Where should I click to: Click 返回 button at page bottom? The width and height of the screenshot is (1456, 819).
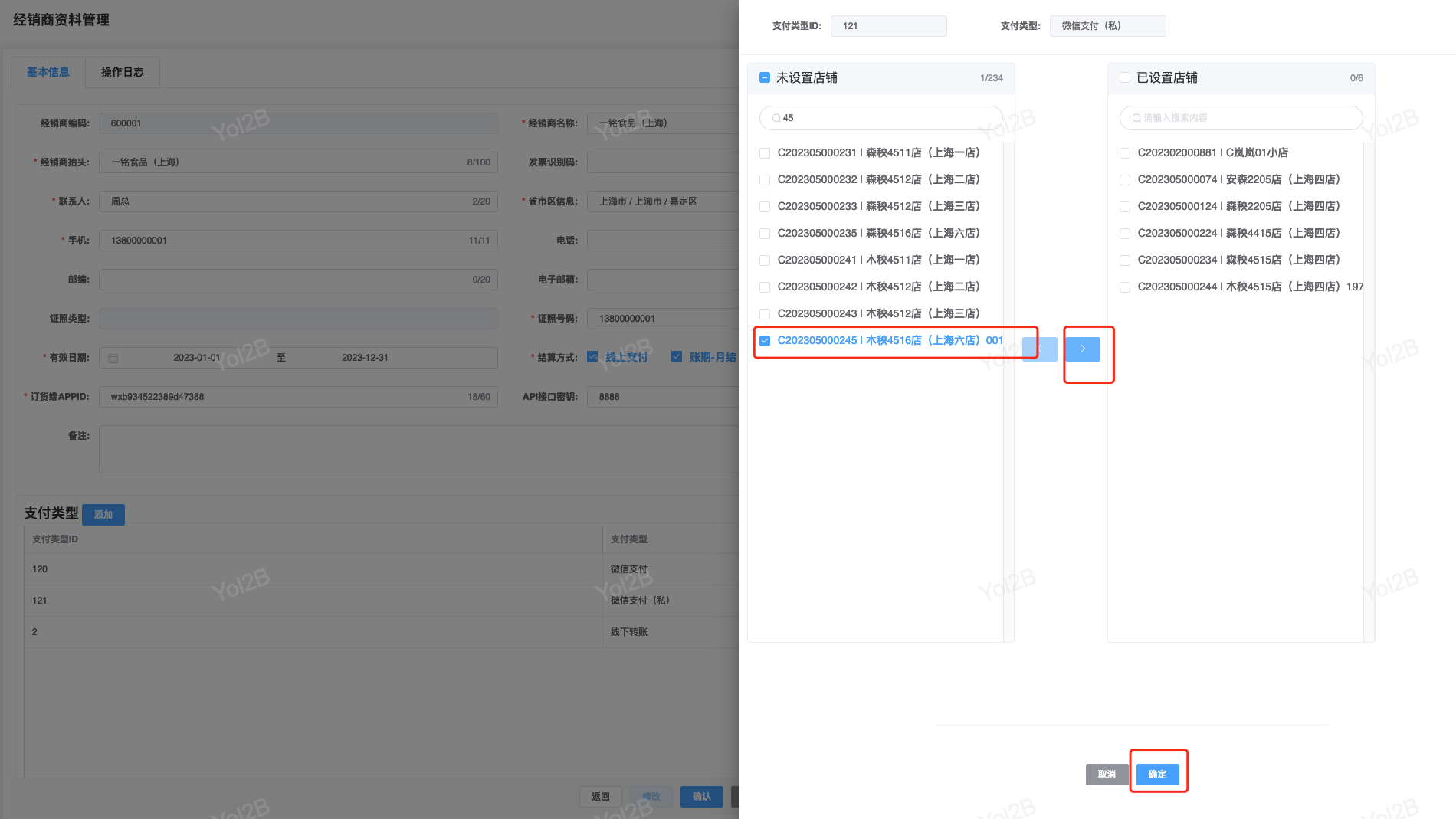tap(601, 797)
